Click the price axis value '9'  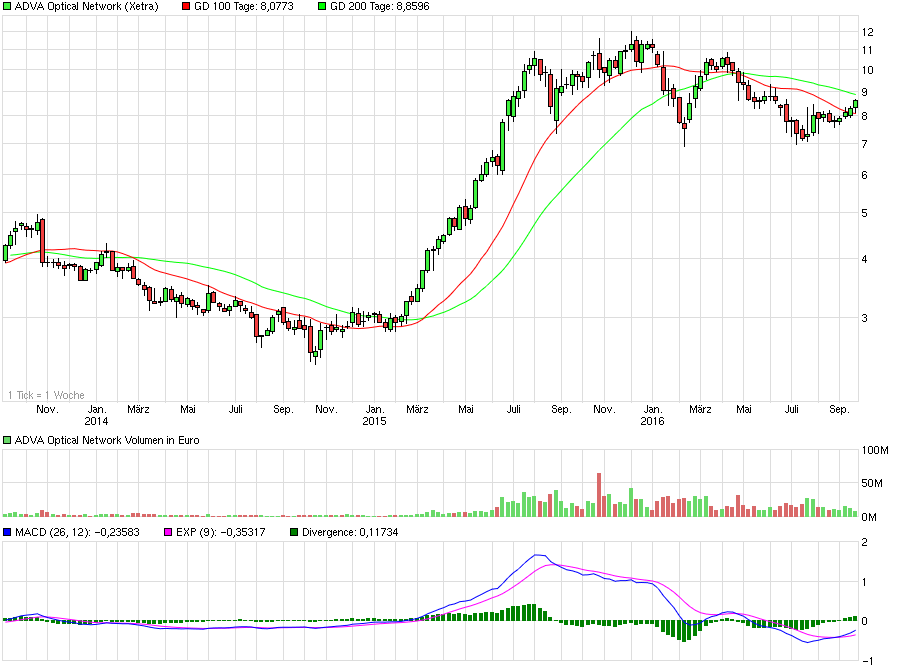click(x=864, y=92)
